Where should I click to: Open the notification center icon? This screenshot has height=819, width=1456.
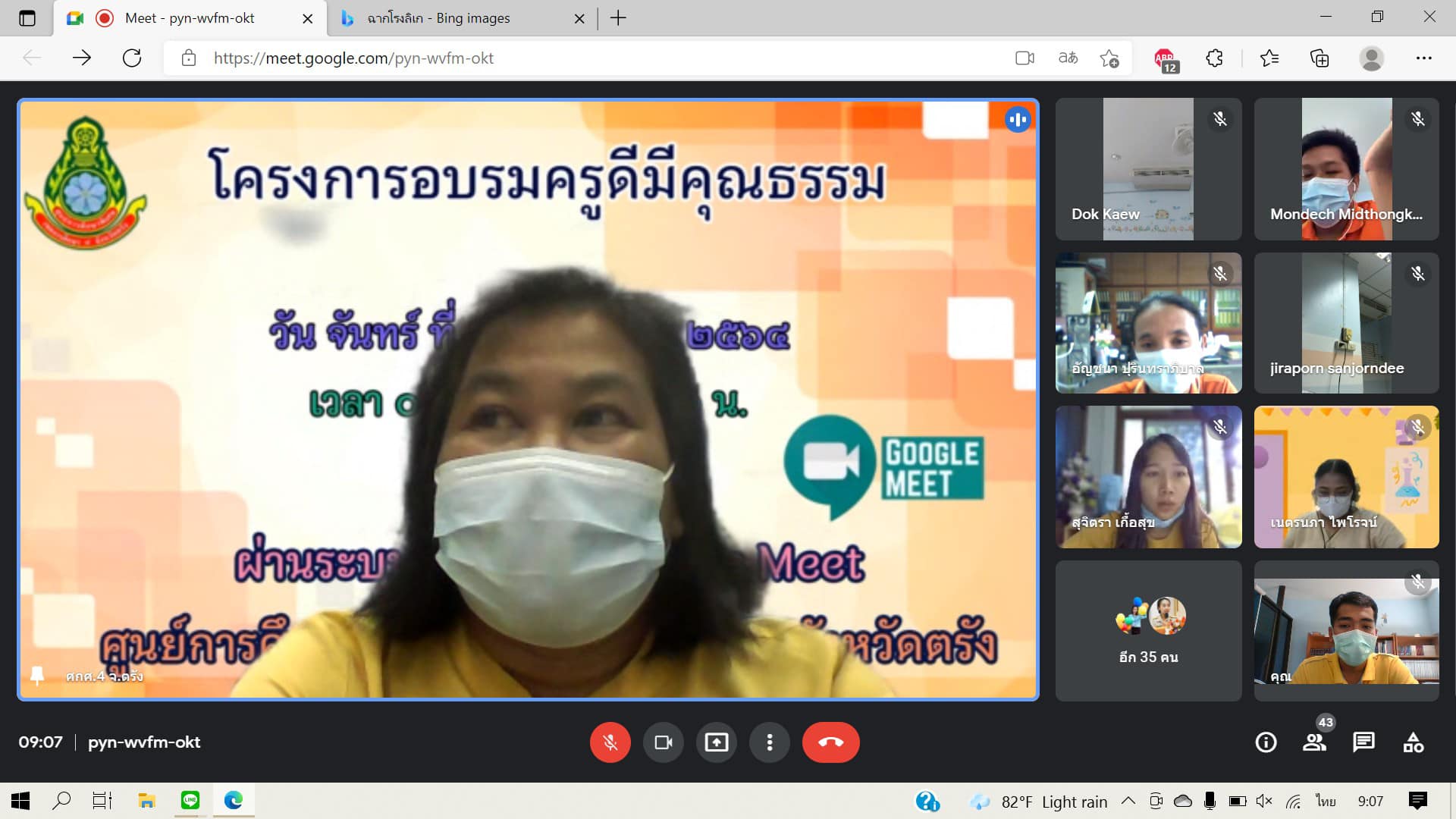point(1417,801)
